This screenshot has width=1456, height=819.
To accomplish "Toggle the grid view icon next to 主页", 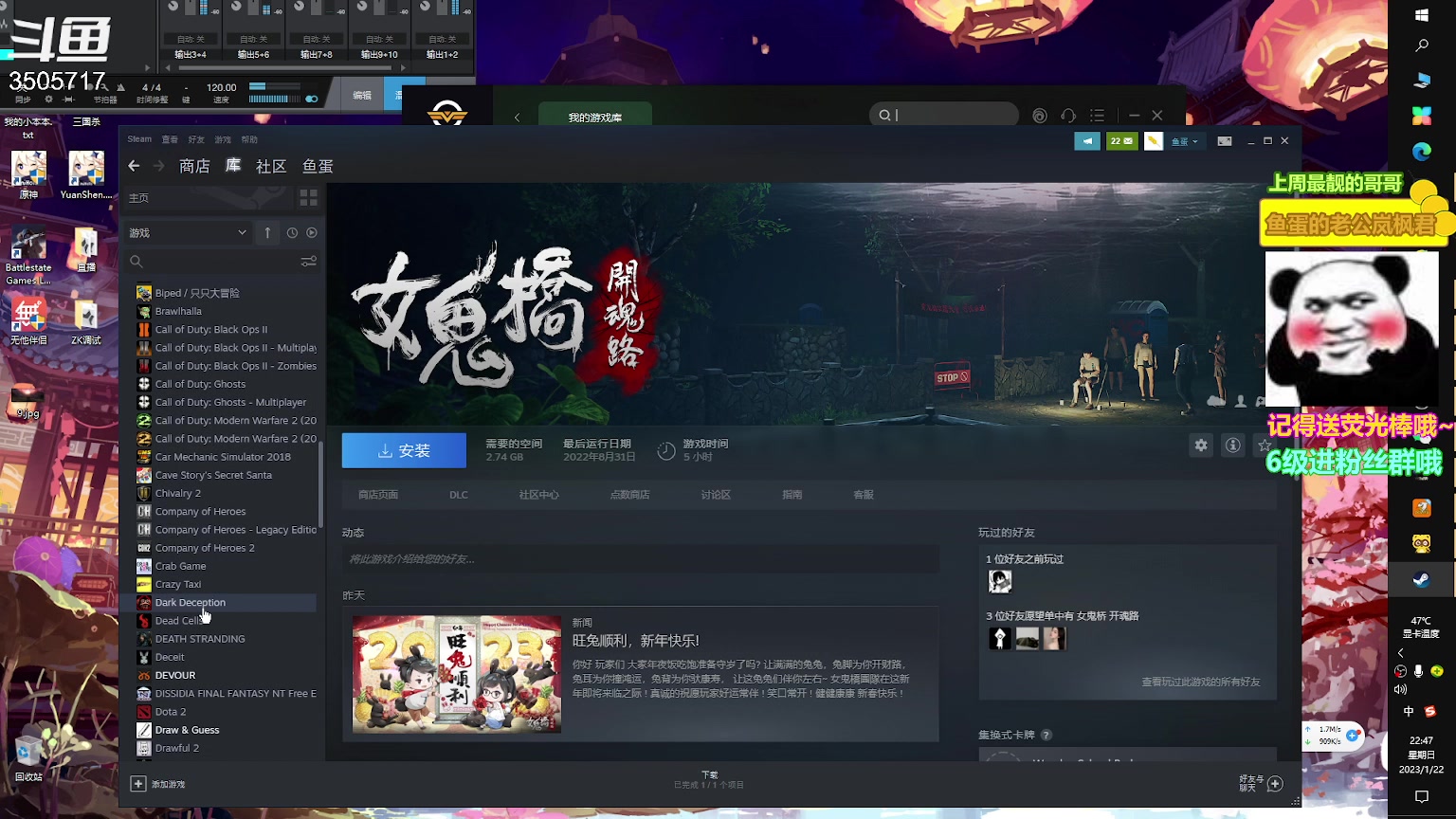I will (307, 196).
